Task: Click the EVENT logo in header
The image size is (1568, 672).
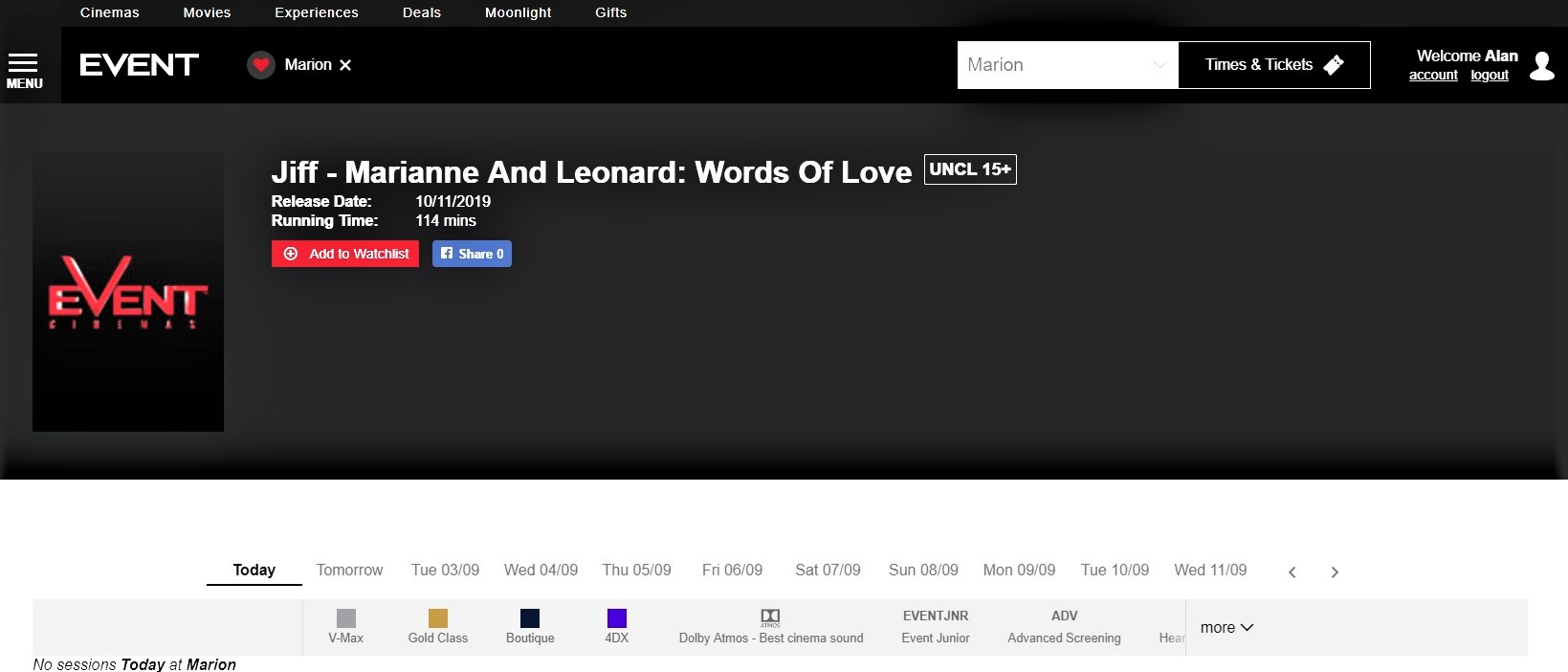Action: tap(139, 65)
